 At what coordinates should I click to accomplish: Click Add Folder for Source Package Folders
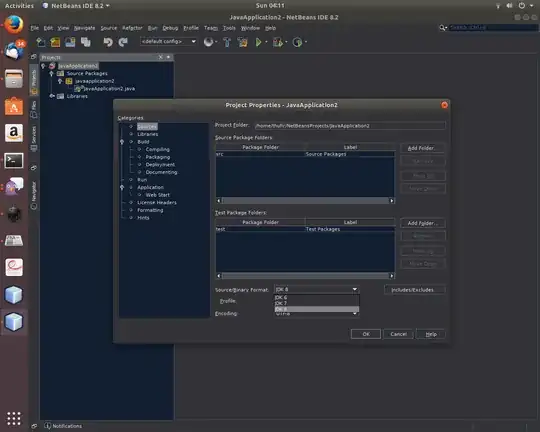pyautogui.click(x=423, y=148)
